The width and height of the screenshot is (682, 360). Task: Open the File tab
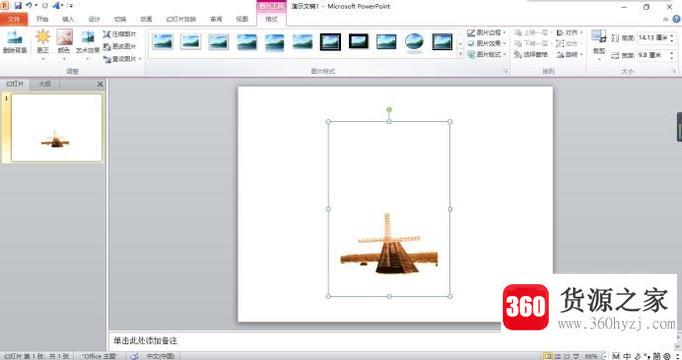click(x=14, y=19)
